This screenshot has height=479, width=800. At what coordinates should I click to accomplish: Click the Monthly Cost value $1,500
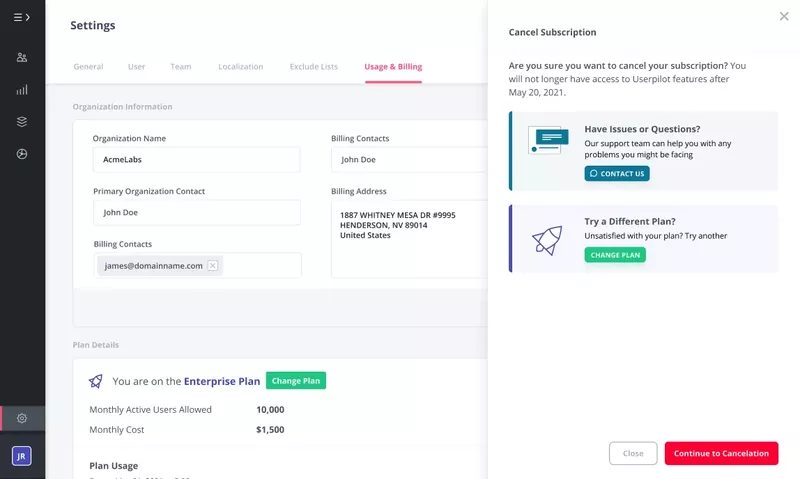[x=270, y=430]
